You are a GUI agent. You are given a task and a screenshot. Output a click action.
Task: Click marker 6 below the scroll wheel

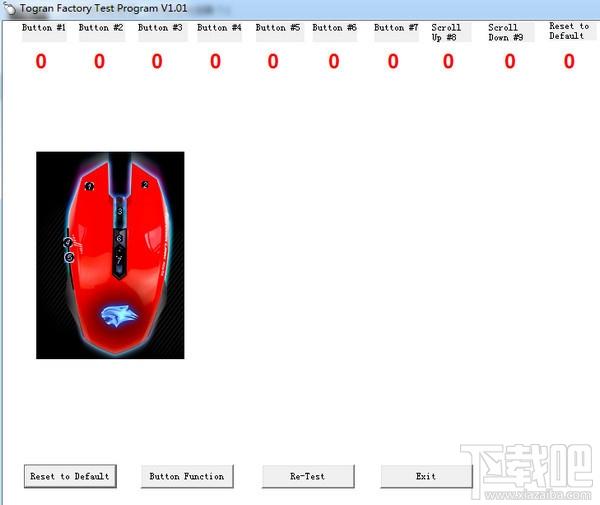119,238
